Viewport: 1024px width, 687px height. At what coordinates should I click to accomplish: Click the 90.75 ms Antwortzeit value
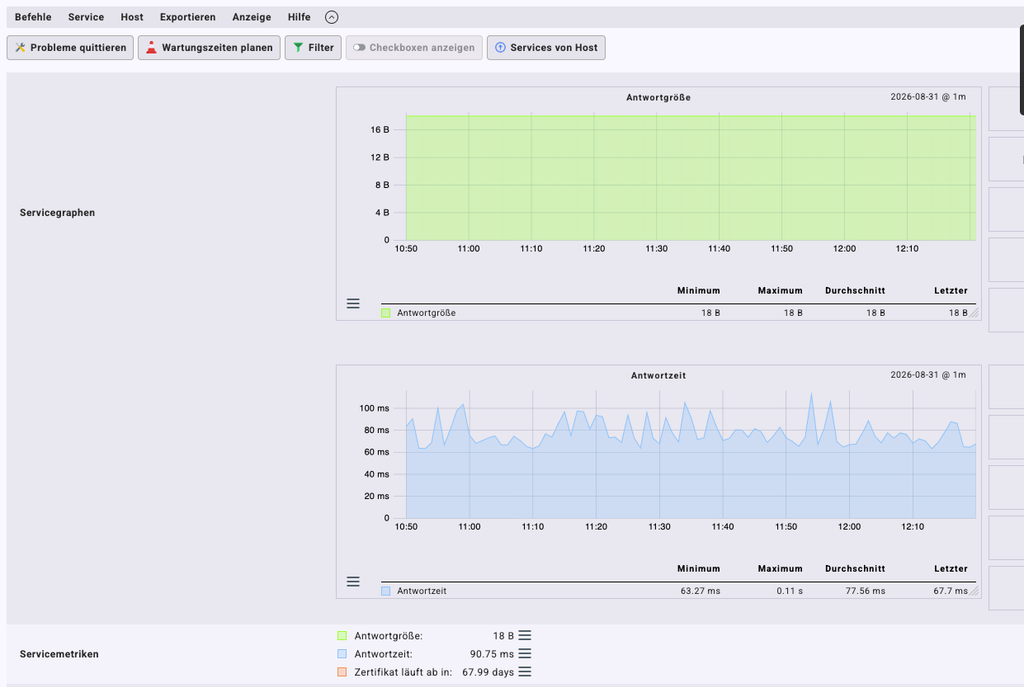pos(492,654)
